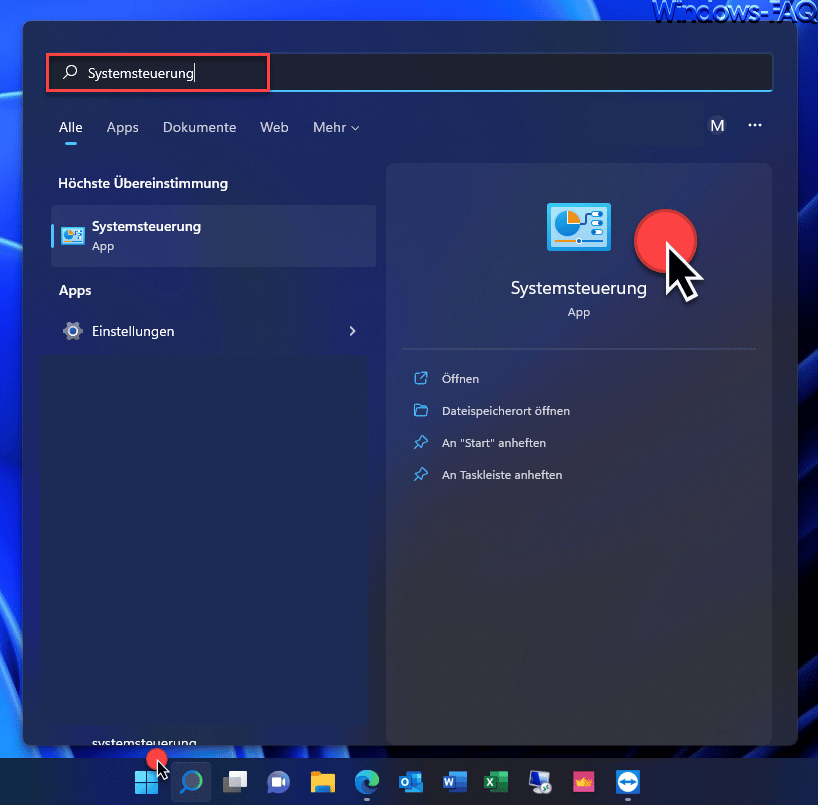Image resolution: width=818 pixels, height=805 pixels.
Task: Launch Word from the taskbar
Action: [454, 782]
